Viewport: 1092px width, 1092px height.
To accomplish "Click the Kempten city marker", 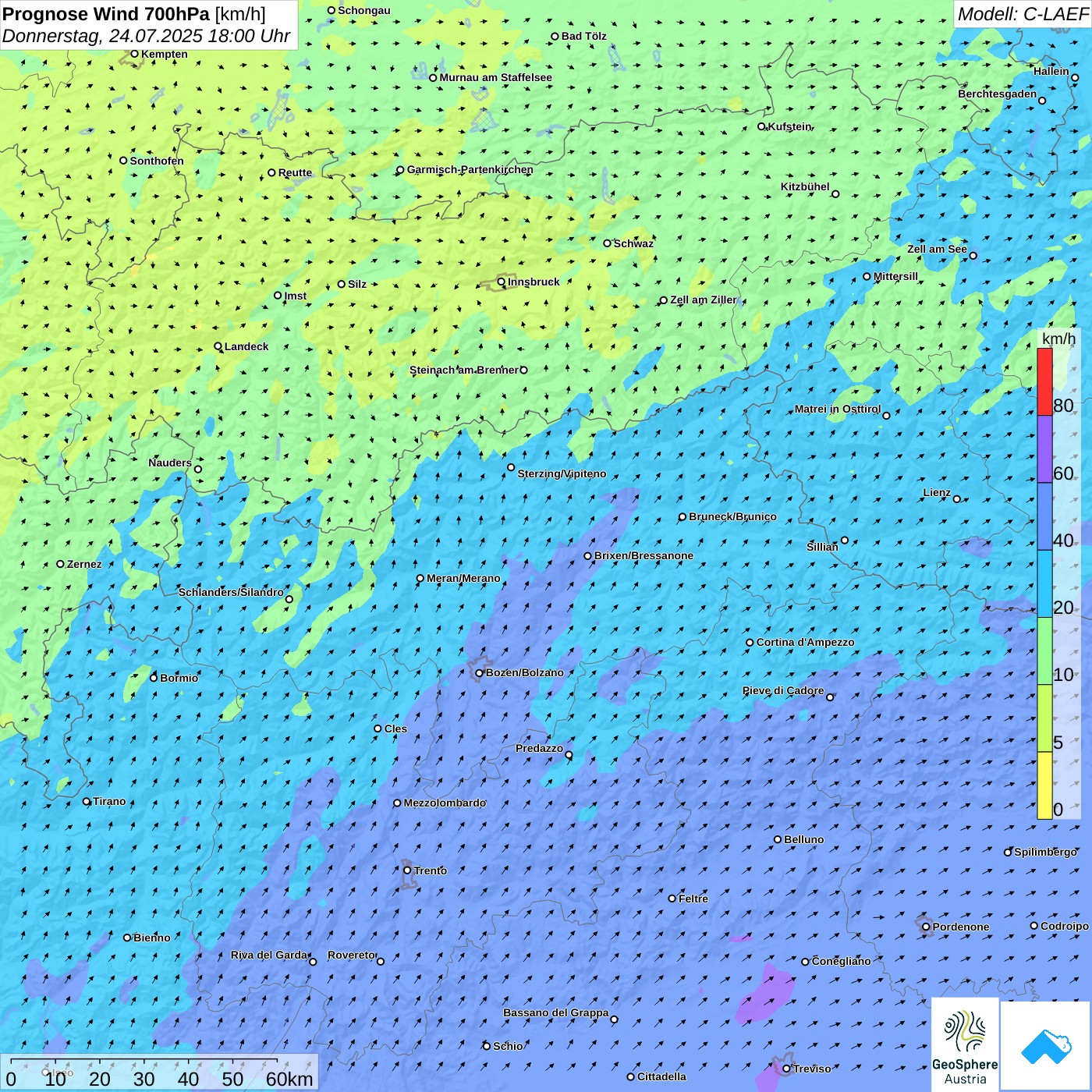I will [134, 54].
